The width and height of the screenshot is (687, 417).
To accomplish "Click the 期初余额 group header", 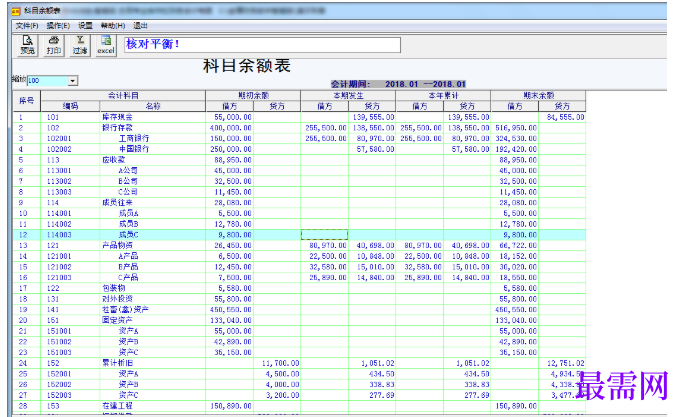I will pos(253,95).
